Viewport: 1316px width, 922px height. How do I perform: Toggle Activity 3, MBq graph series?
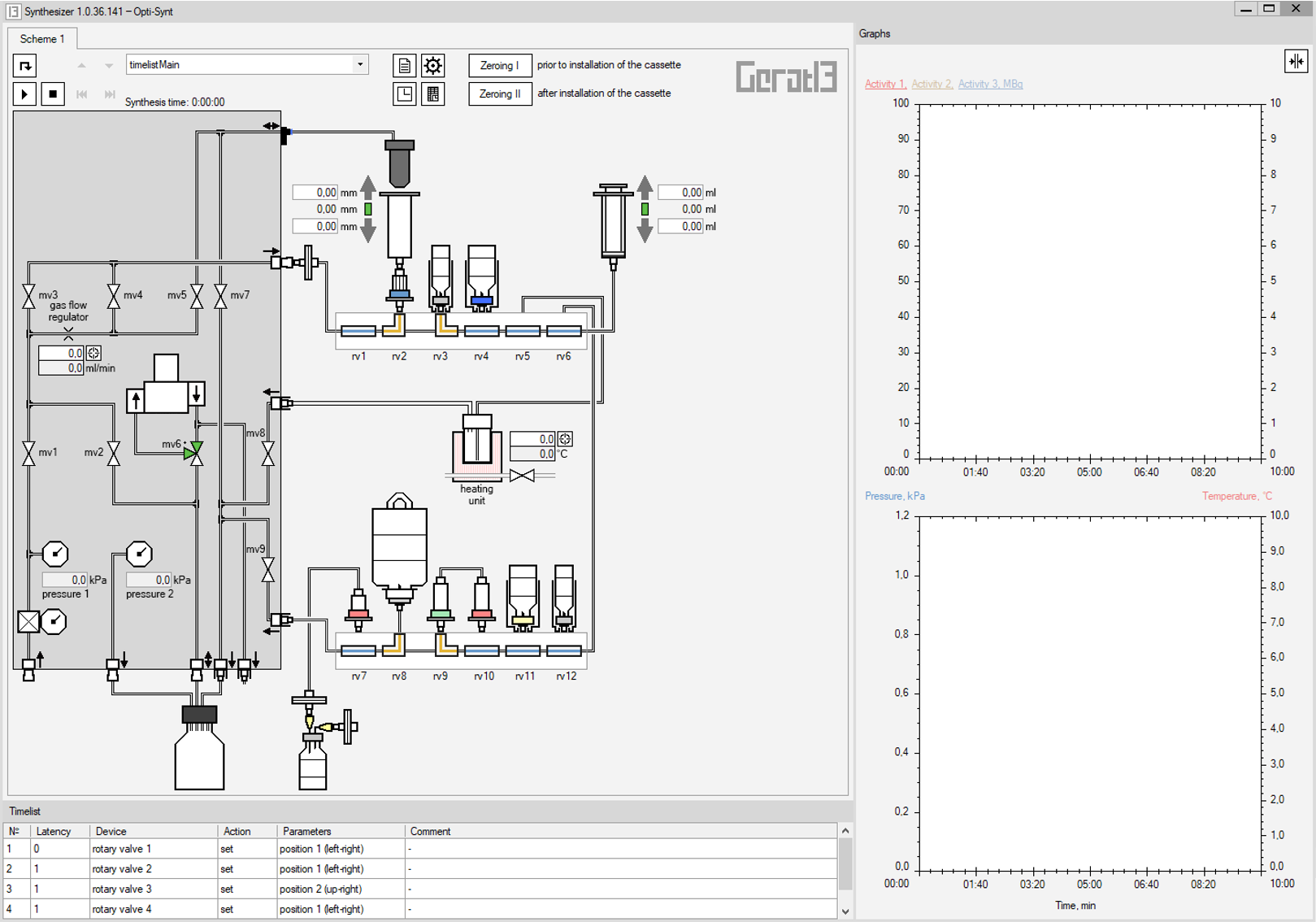pyautogui.click(x=990, y=84)
